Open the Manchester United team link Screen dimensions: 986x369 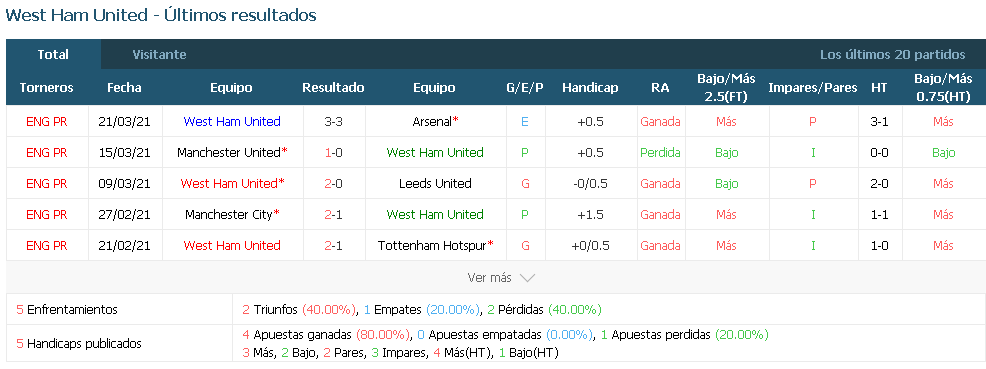pos(229,152)
